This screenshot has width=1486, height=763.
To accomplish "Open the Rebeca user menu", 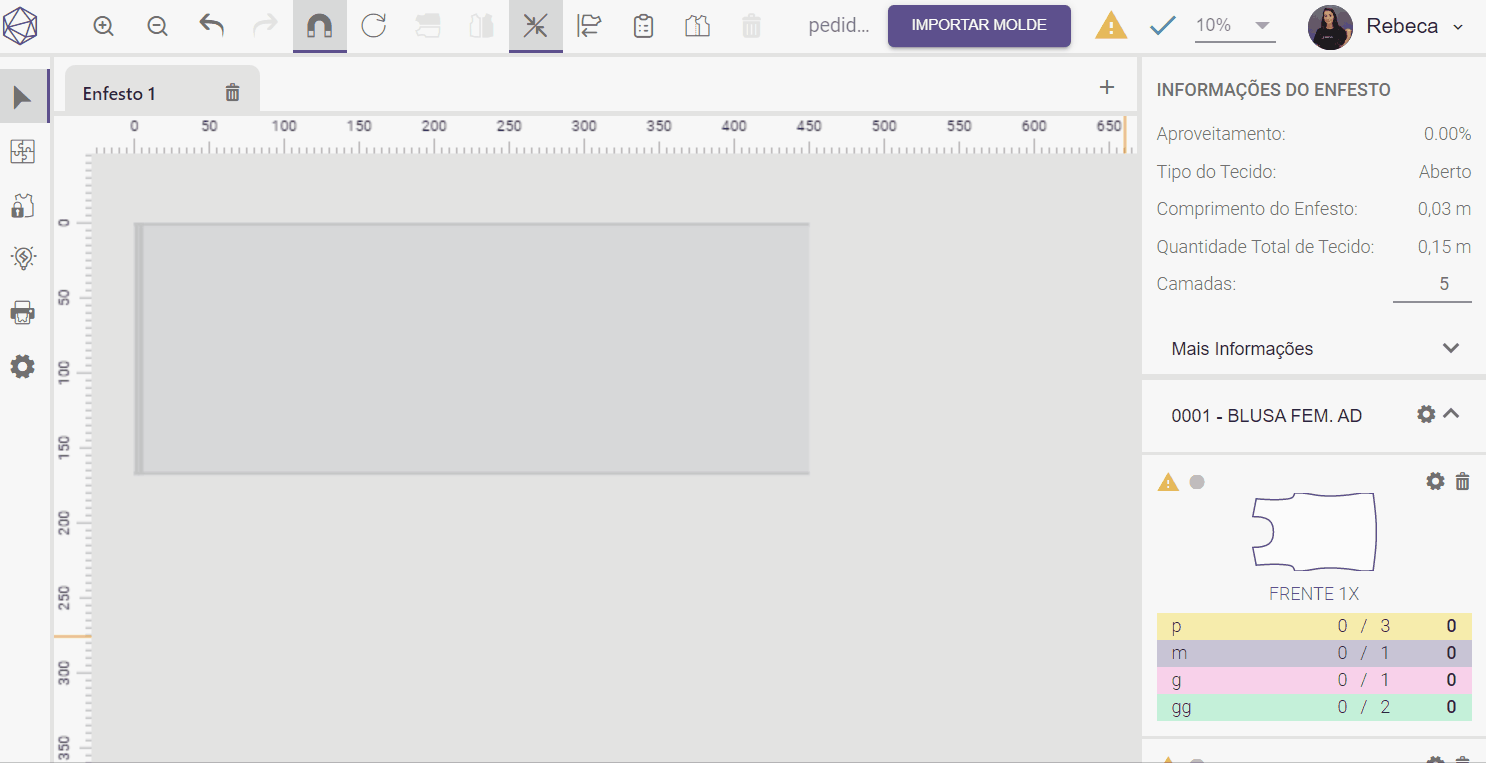I will pos(1414,27).
